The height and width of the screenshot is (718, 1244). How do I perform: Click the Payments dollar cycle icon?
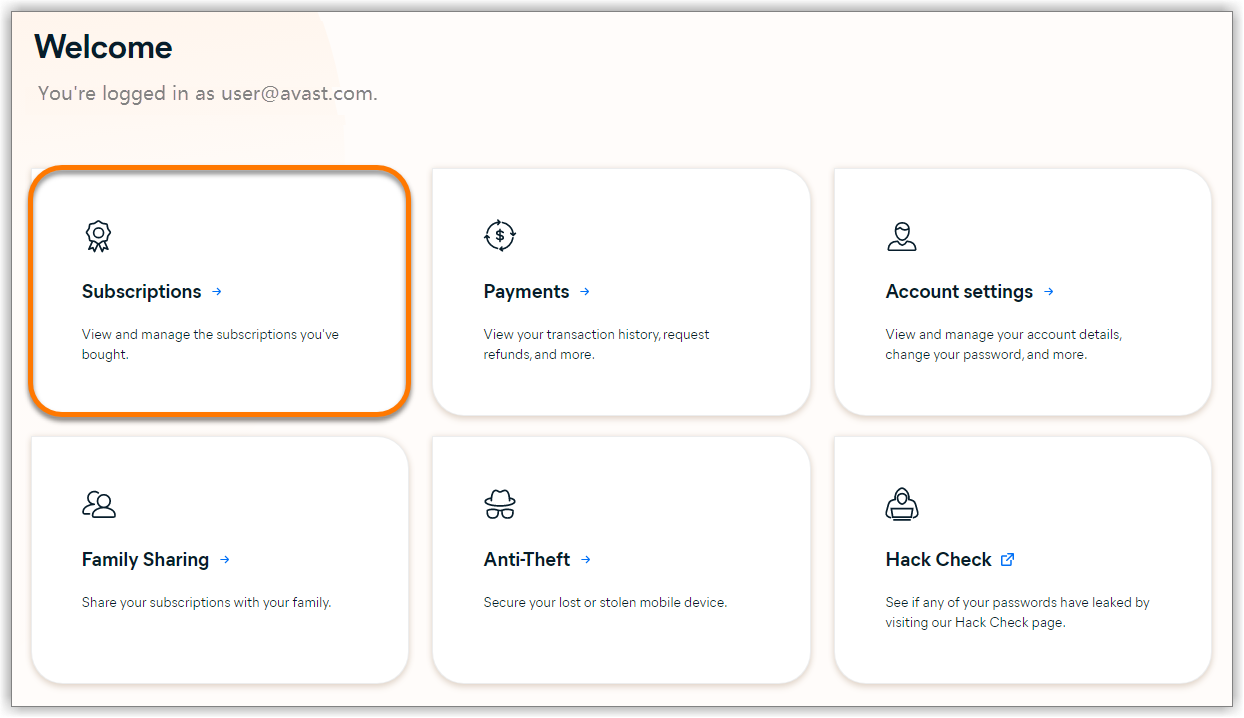tap(500, 236)
